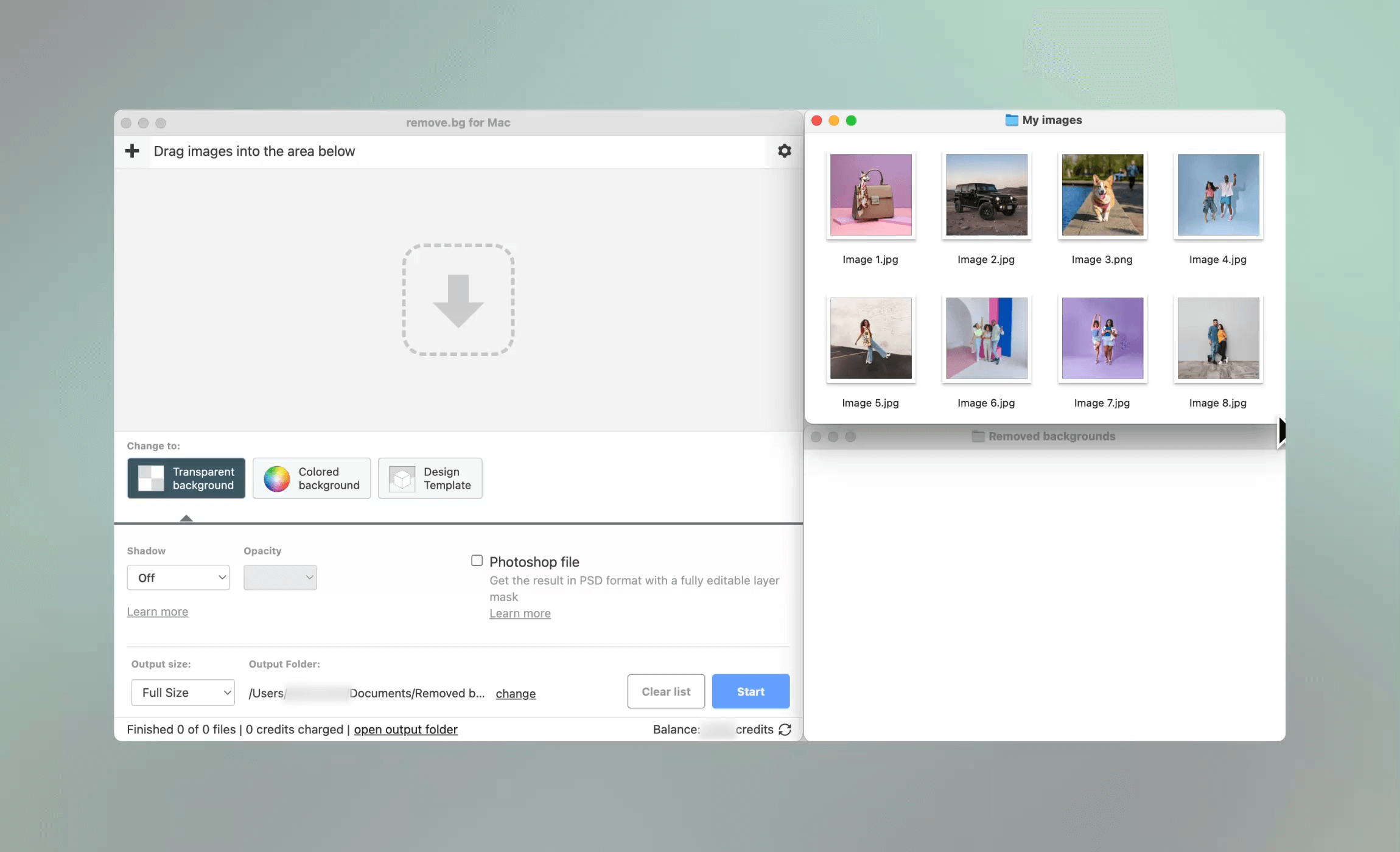This screenshot has height=852, width=1400.
Task: Click change link for output folder
Action: point(516,694)
